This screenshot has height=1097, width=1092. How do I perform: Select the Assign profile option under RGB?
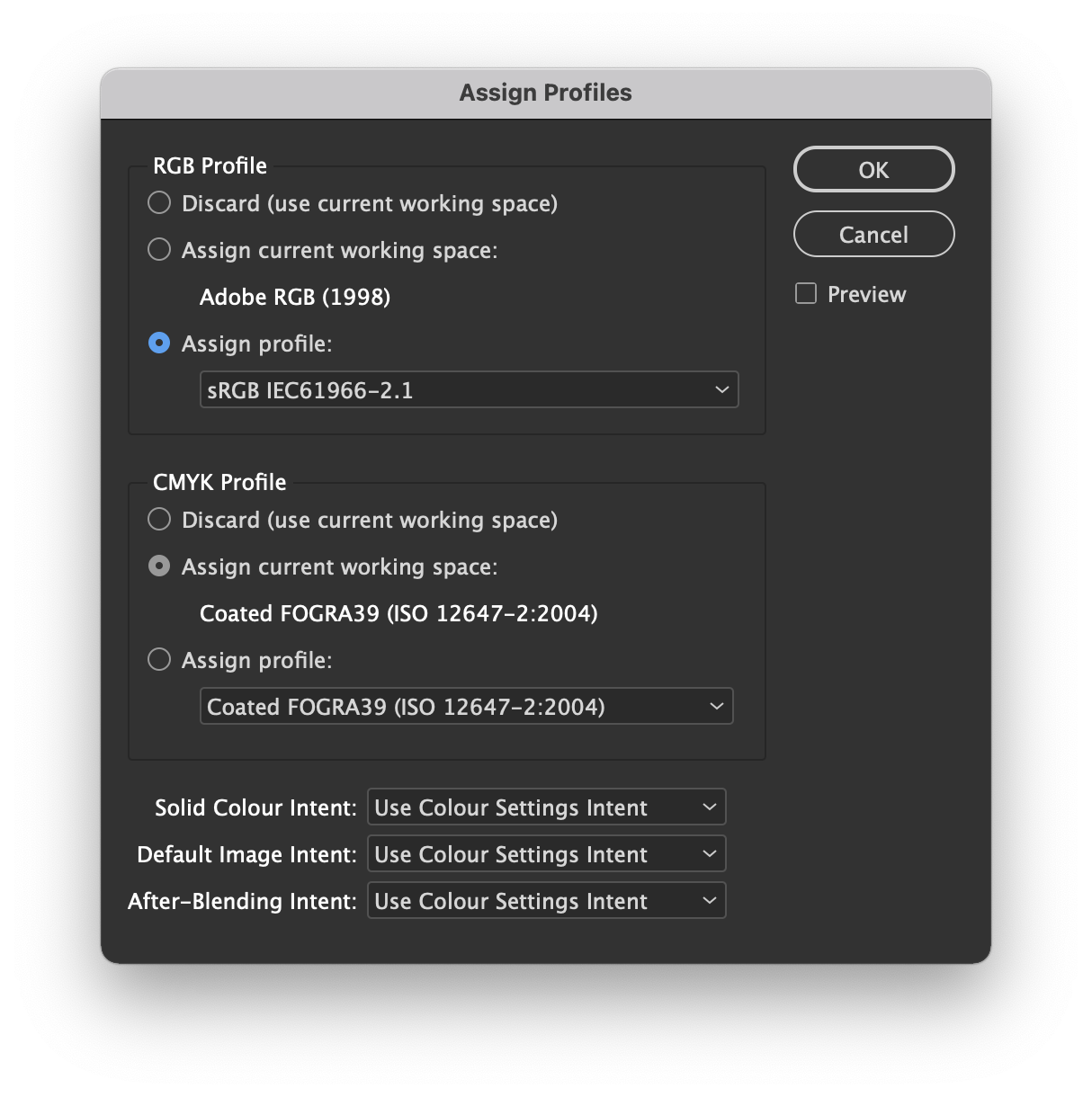[159, 343]
